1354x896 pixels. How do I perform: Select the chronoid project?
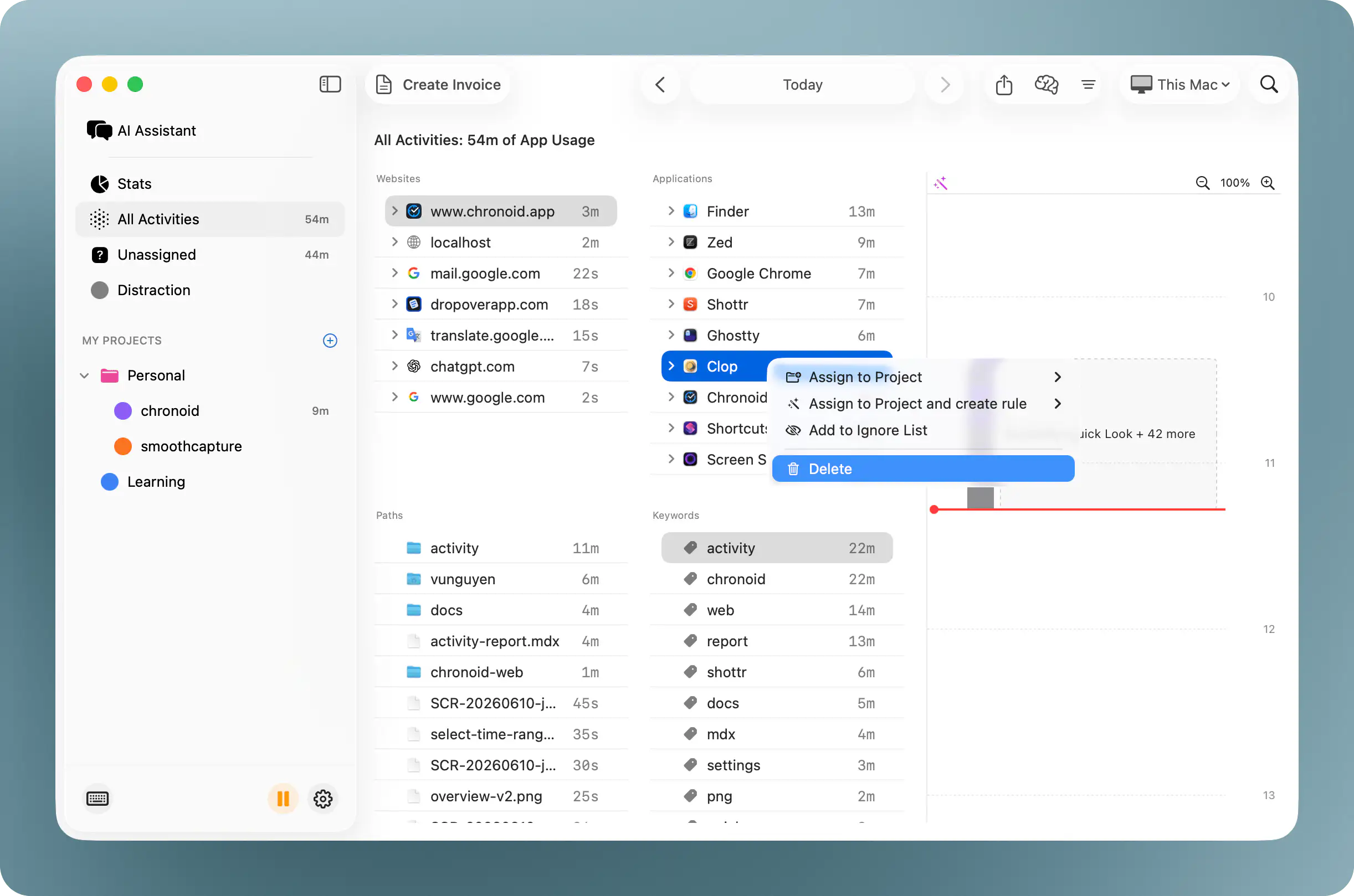[x=210, y=411]
